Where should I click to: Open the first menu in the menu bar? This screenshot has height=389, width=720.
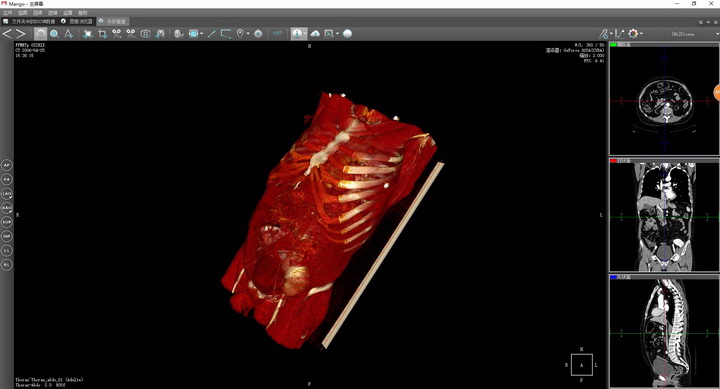click(8, 13)
